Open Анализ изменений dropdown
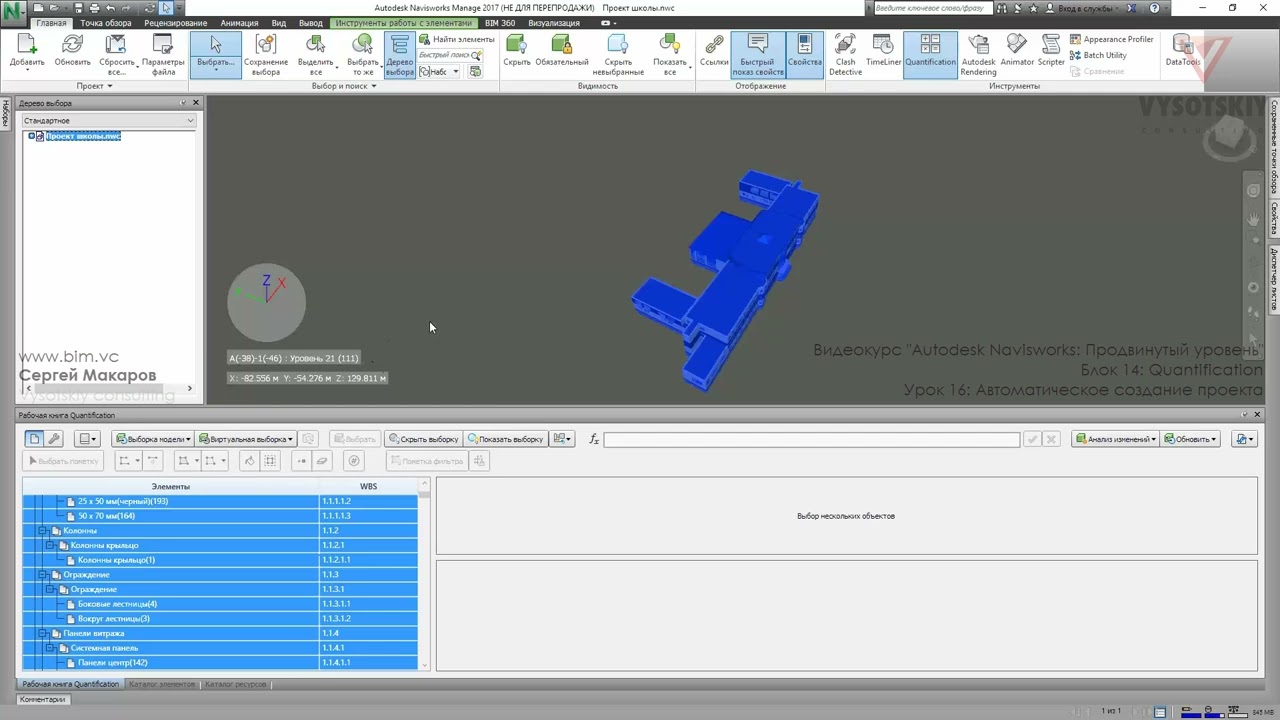Screen dimensions: 1280x720 point(1115,439)
